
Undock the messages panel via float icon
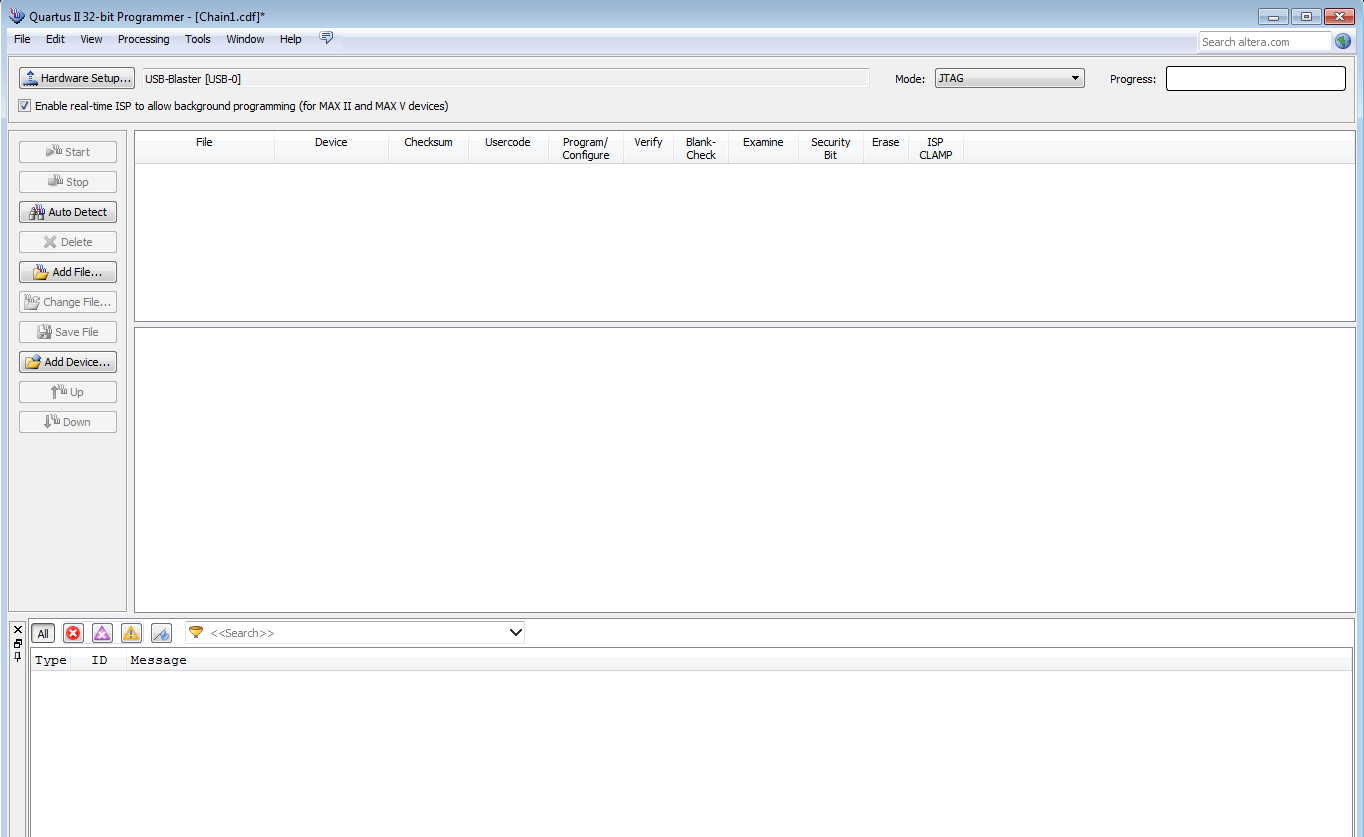coord(18,643)
